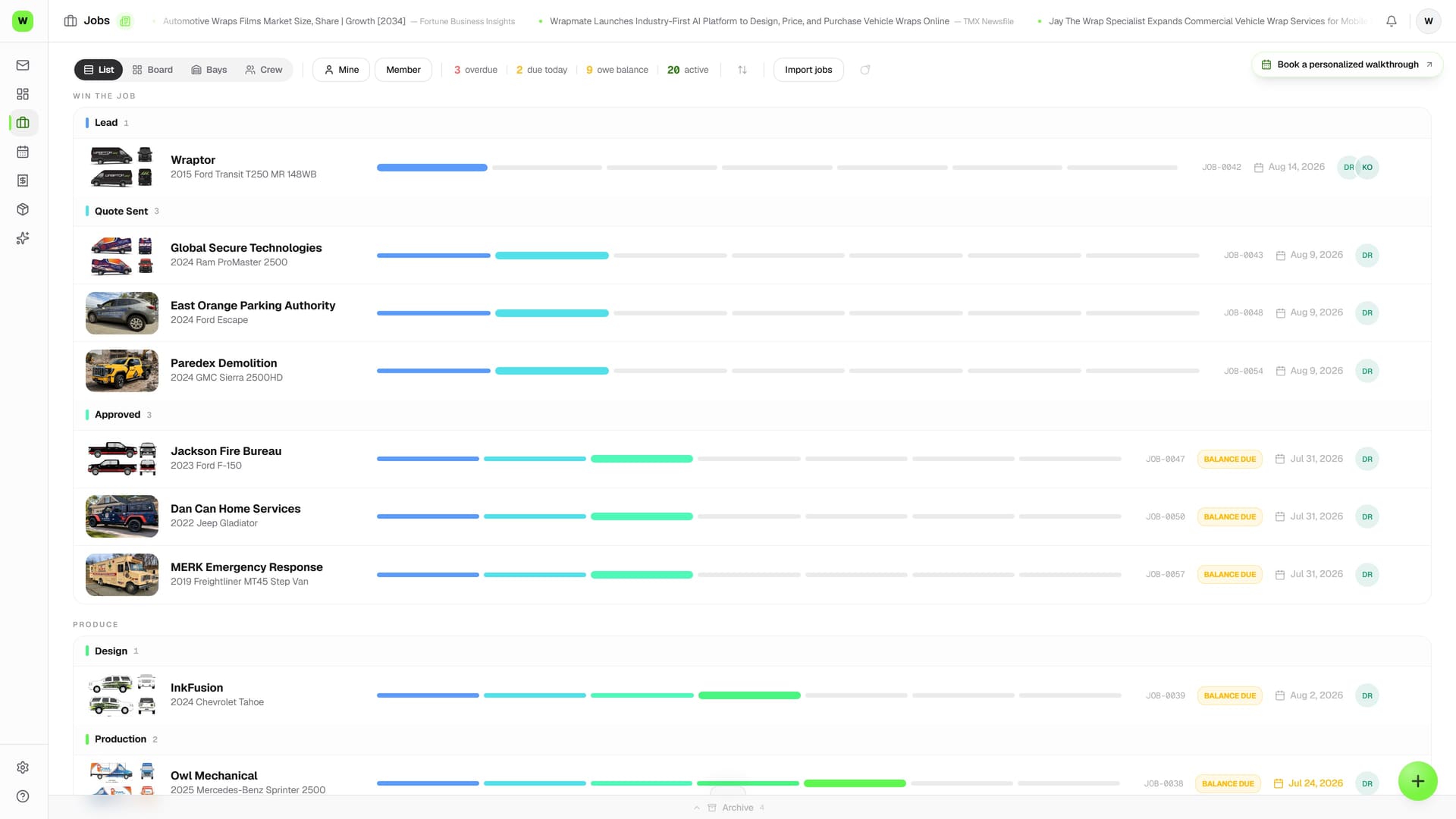Viewport: 1456px width, 819px height.
Task: Open the calendar icon in sidebar
Action: point(23,152)
